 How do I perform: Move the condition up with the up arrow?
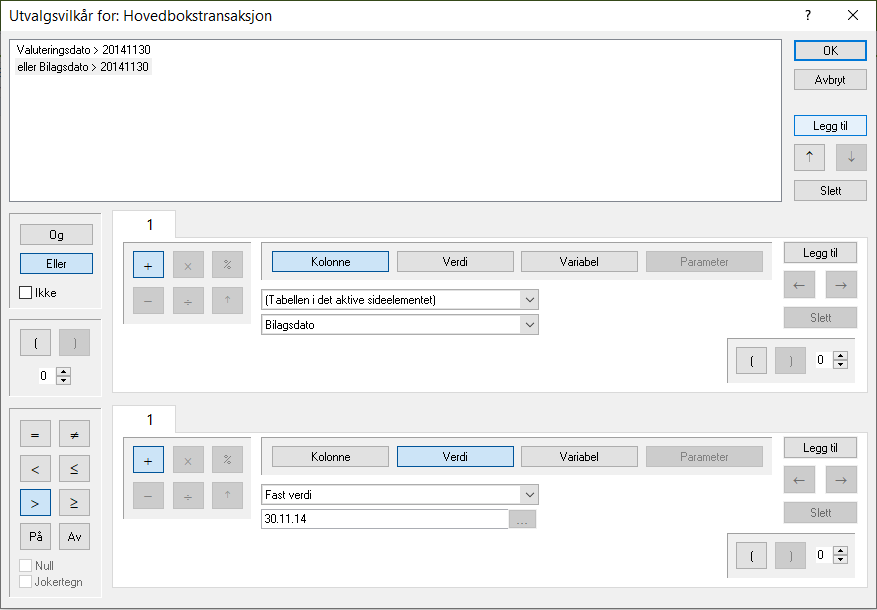point(809,157)
